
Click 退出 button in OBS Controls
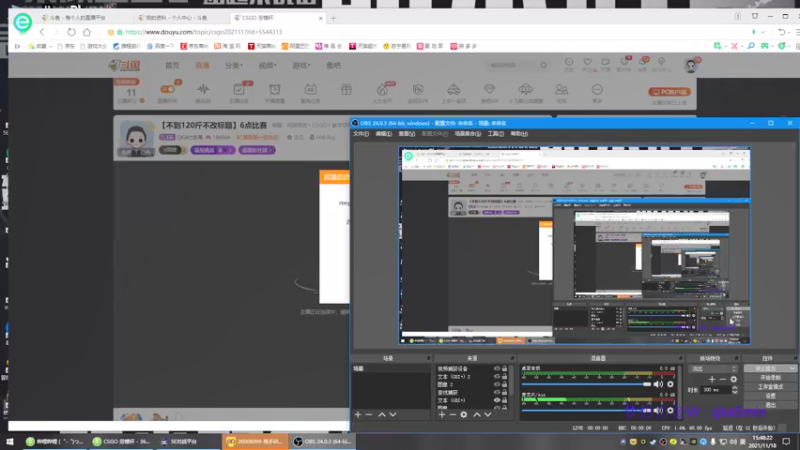click(x=770, y=405)
